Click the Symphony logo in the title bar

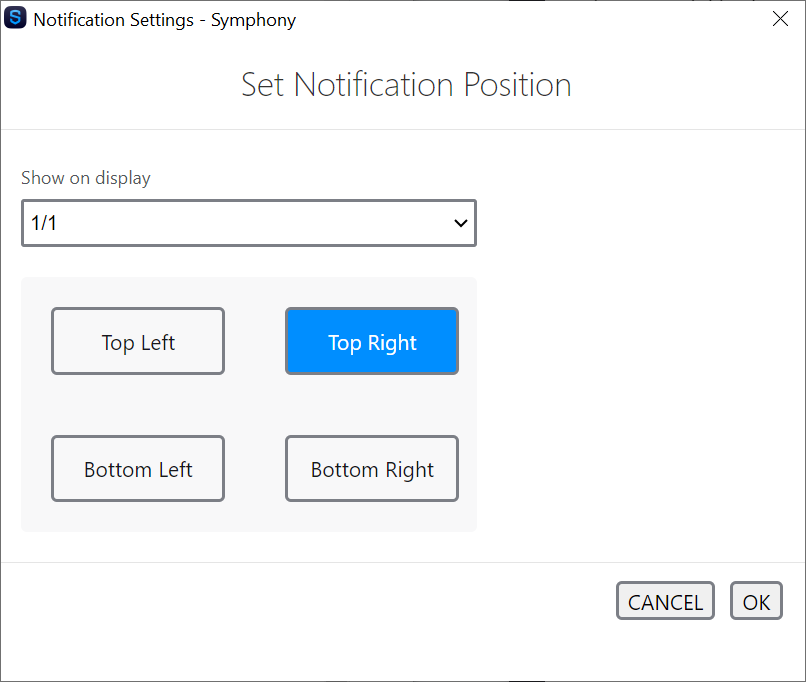(14, 19)
